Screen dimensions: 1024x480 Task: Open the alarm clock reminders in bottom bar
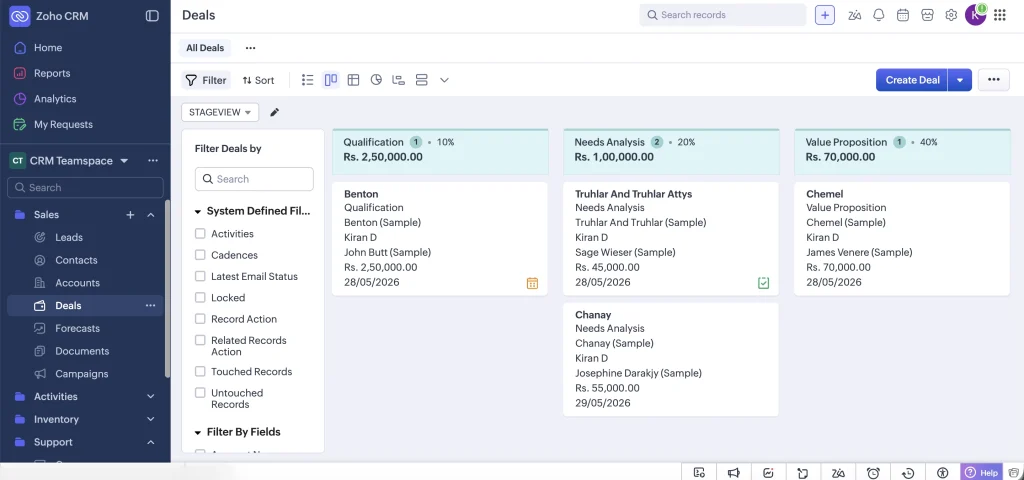click(873, 472)
